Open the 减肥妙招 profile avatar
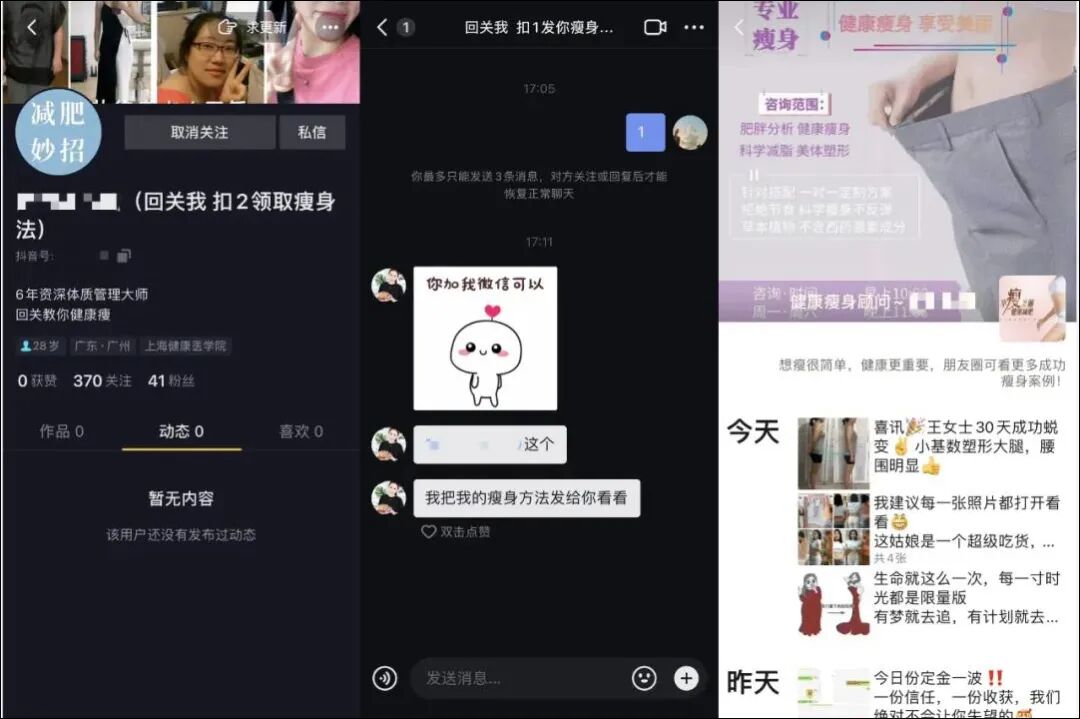Viewport: 1080px width, 719px height. pyautogui.click(x=58, y=132)
